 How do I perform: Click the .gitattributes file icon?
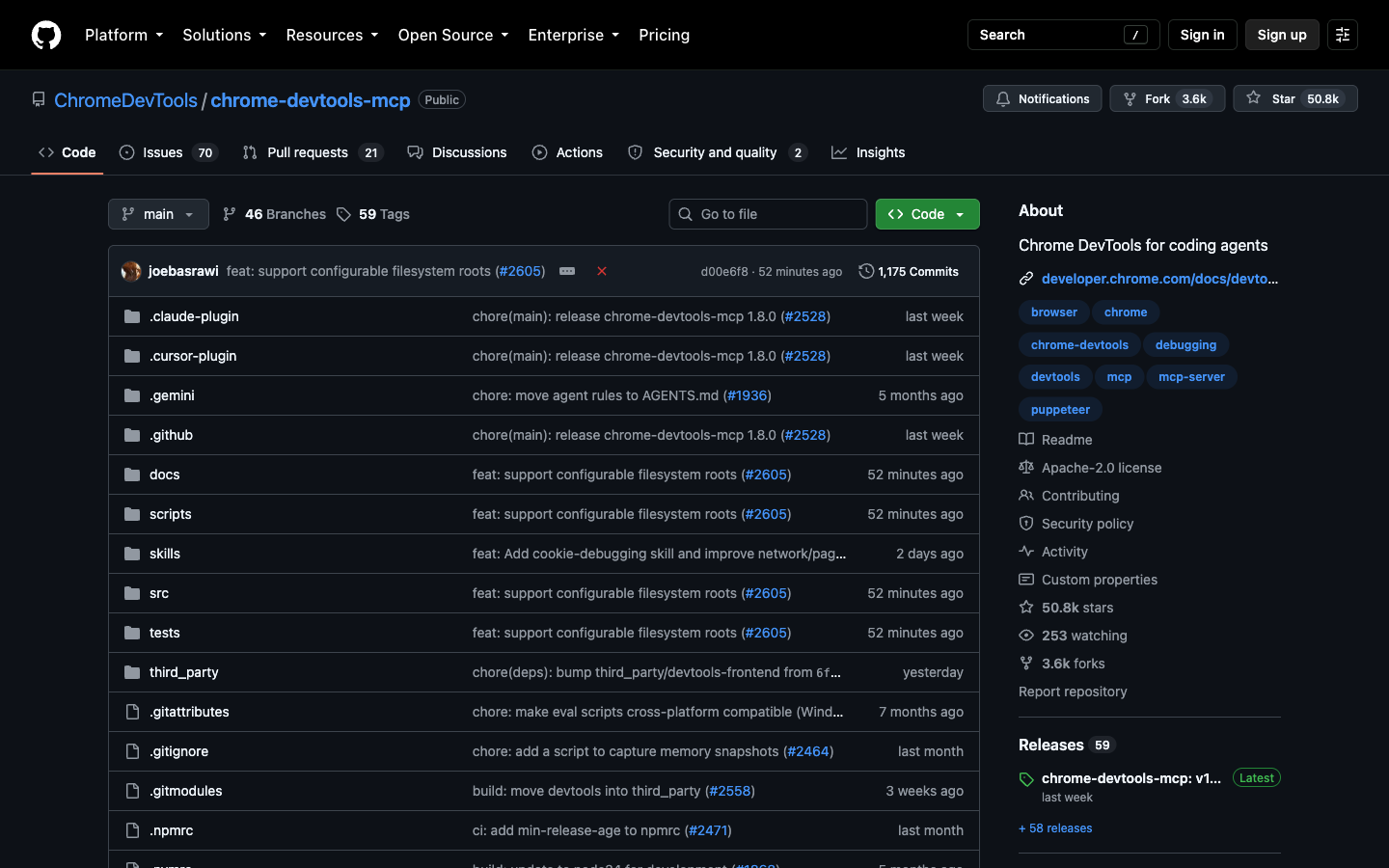(x=132, y=712)
